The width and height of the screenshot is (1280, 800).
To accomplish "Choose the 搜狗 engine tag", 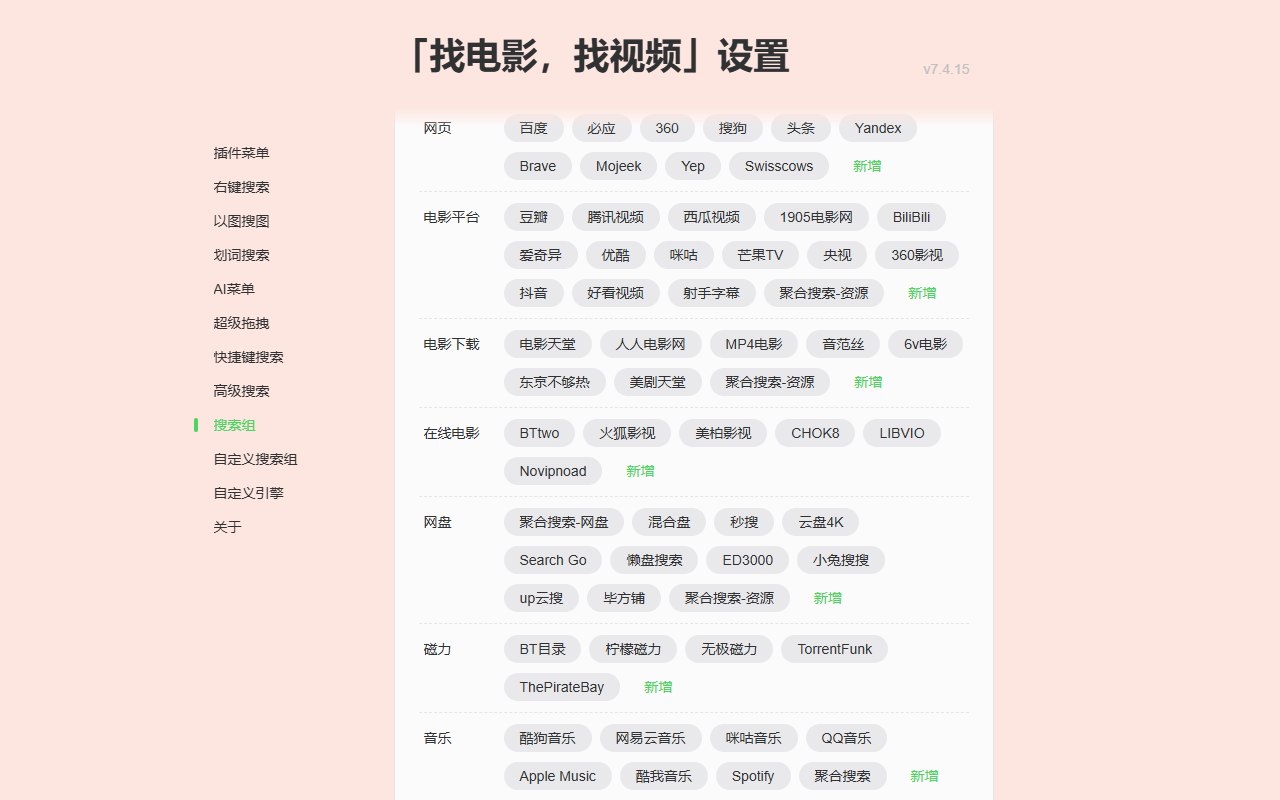I will 733,128.
